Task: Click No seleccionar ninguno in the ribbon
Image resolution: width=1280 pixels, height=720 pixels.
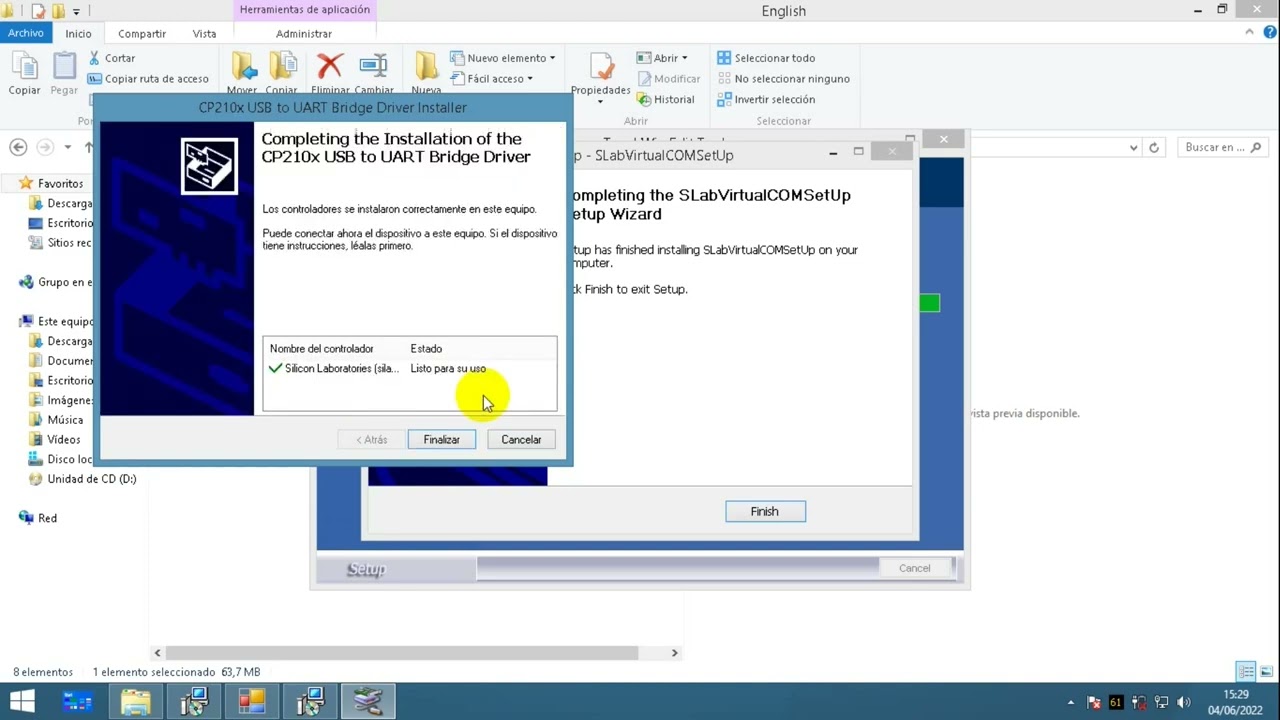Action: 783,79
